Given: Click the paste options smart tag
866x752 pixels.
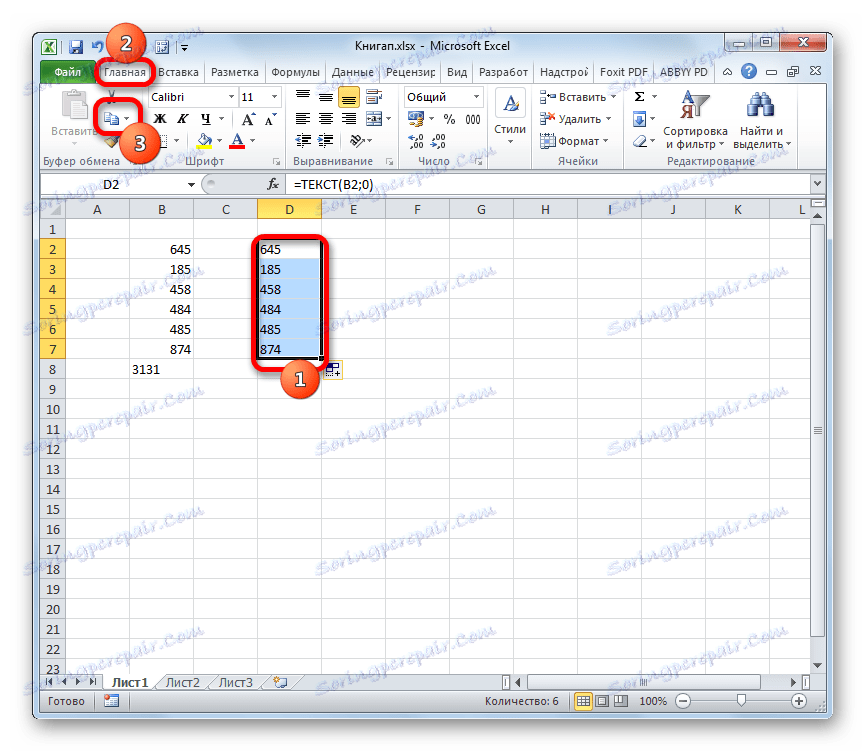Looking at the screenshot, I should tap(333, 370).
